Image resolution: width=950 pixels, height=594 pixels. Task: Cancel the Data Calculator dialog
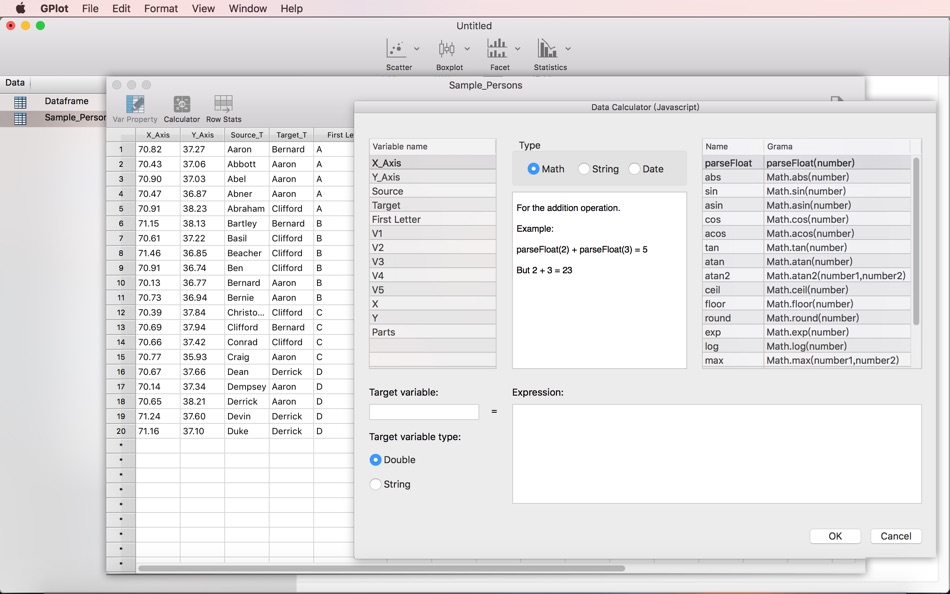[x=895, y=536]
